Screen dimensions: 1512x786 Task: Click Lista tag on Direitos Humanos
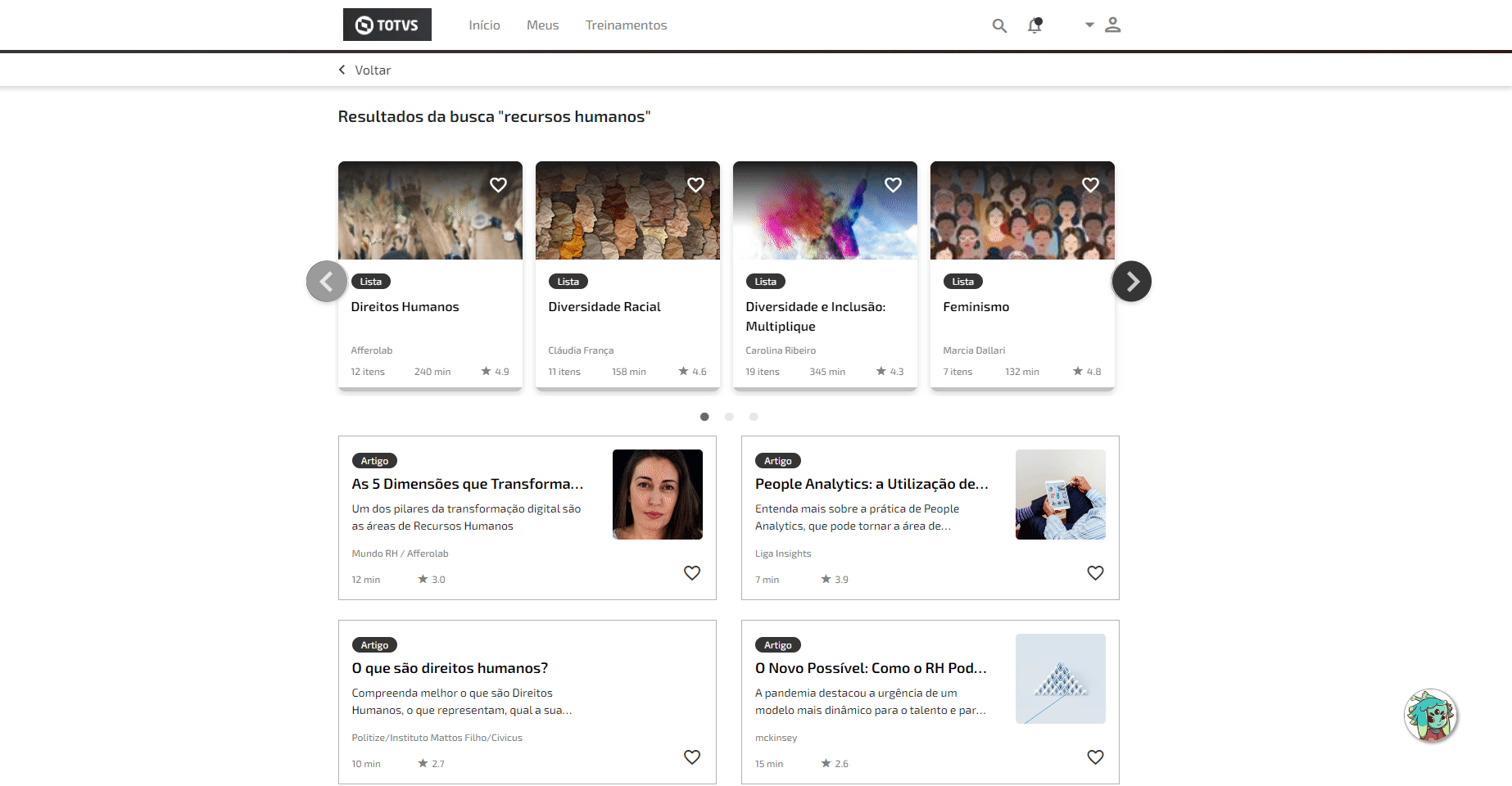point(371,282)
